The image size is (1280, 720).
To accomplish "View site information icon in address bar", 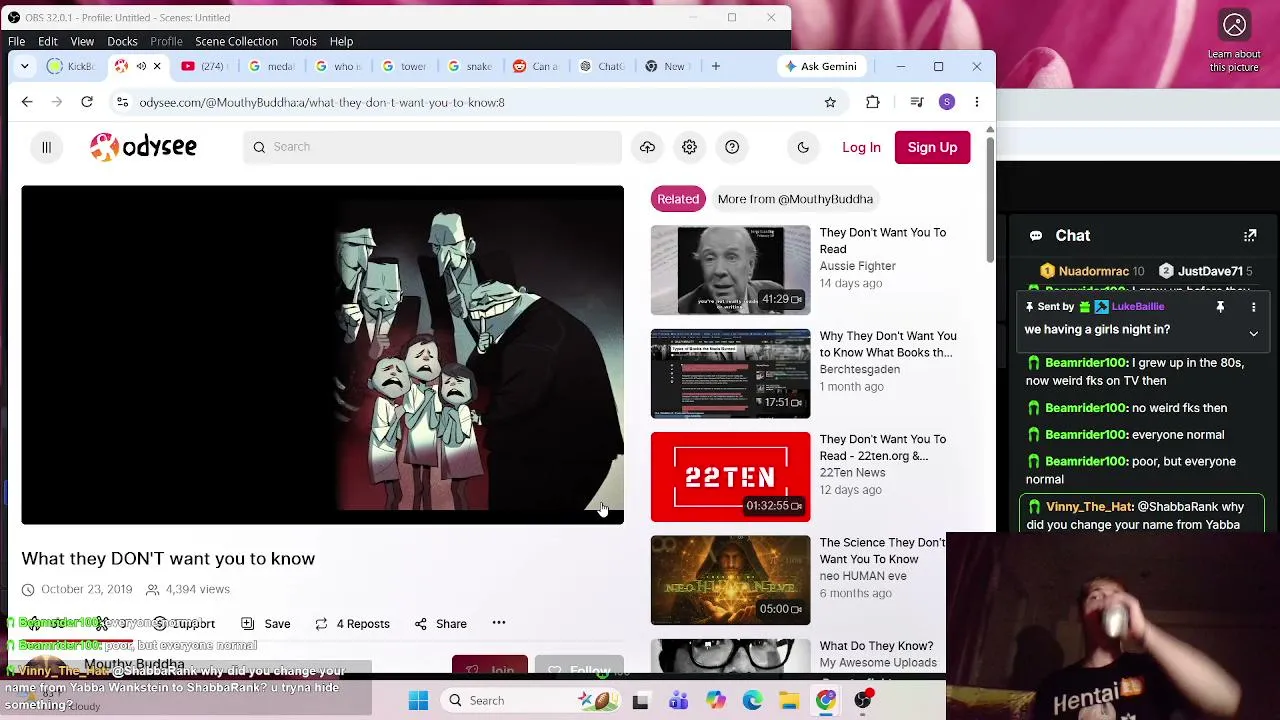I will pyautogui.click(x=122, y=102).
